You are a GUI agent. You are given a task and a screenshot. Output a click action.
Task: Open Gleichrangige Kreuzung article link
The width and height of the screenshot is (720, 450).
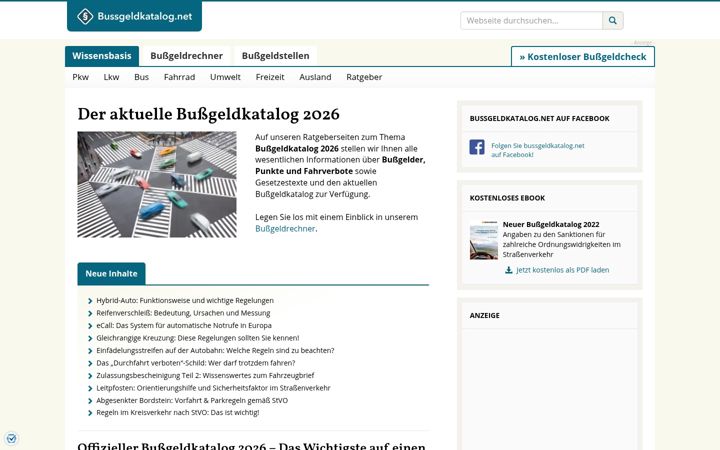[x=197, y=338]
